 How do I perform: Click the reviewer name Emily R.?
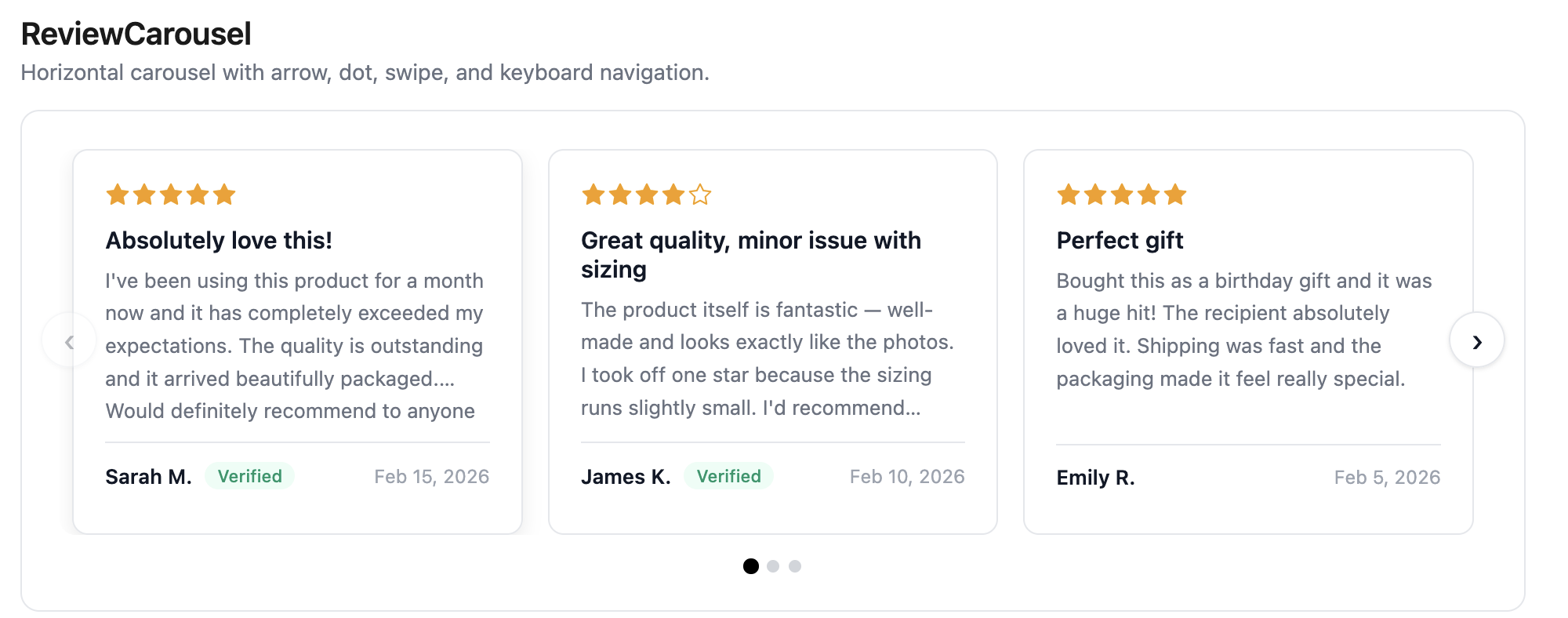pos(1094,476)
